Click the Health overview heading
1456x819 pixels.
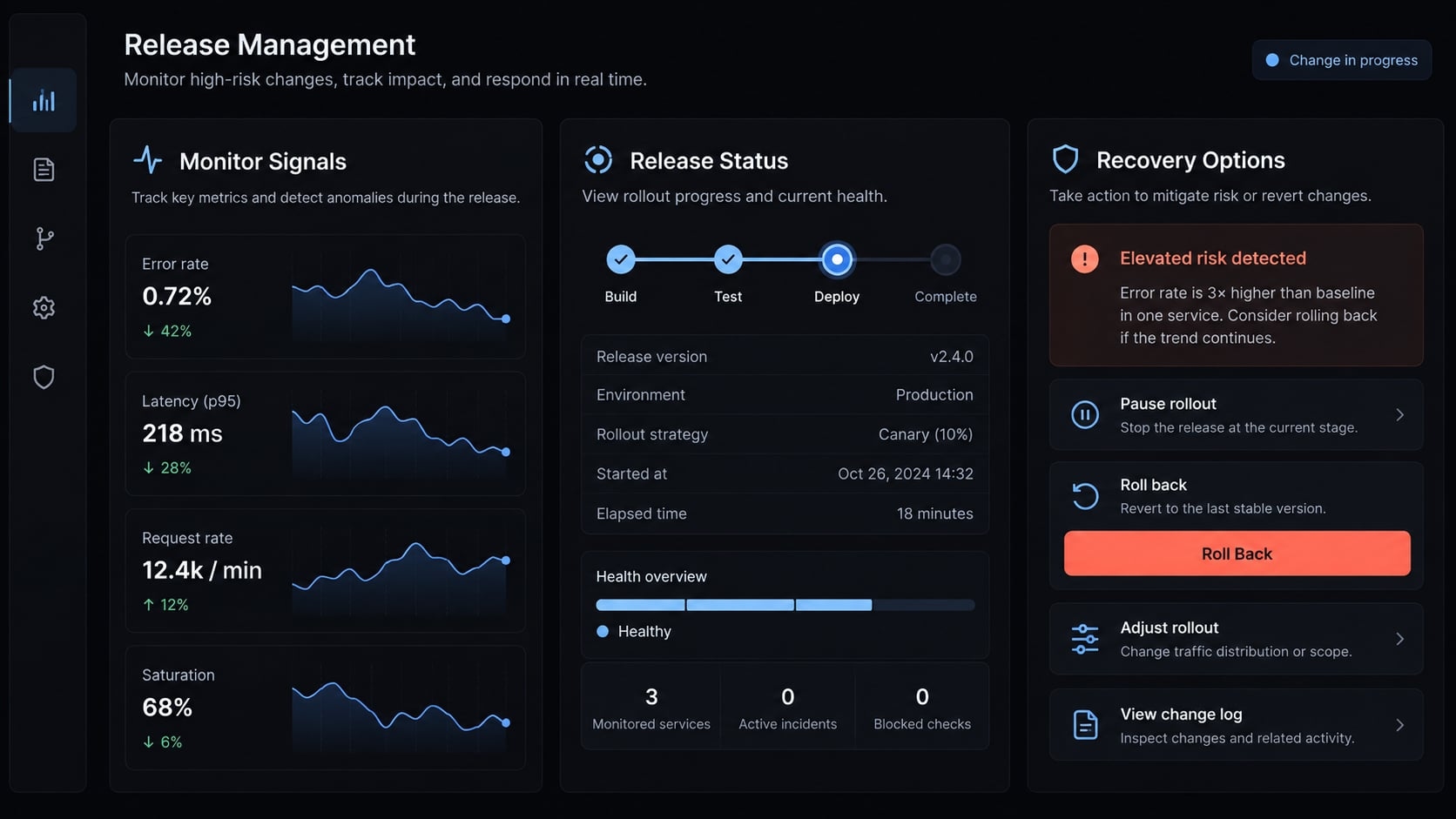(x=650, y=576)
